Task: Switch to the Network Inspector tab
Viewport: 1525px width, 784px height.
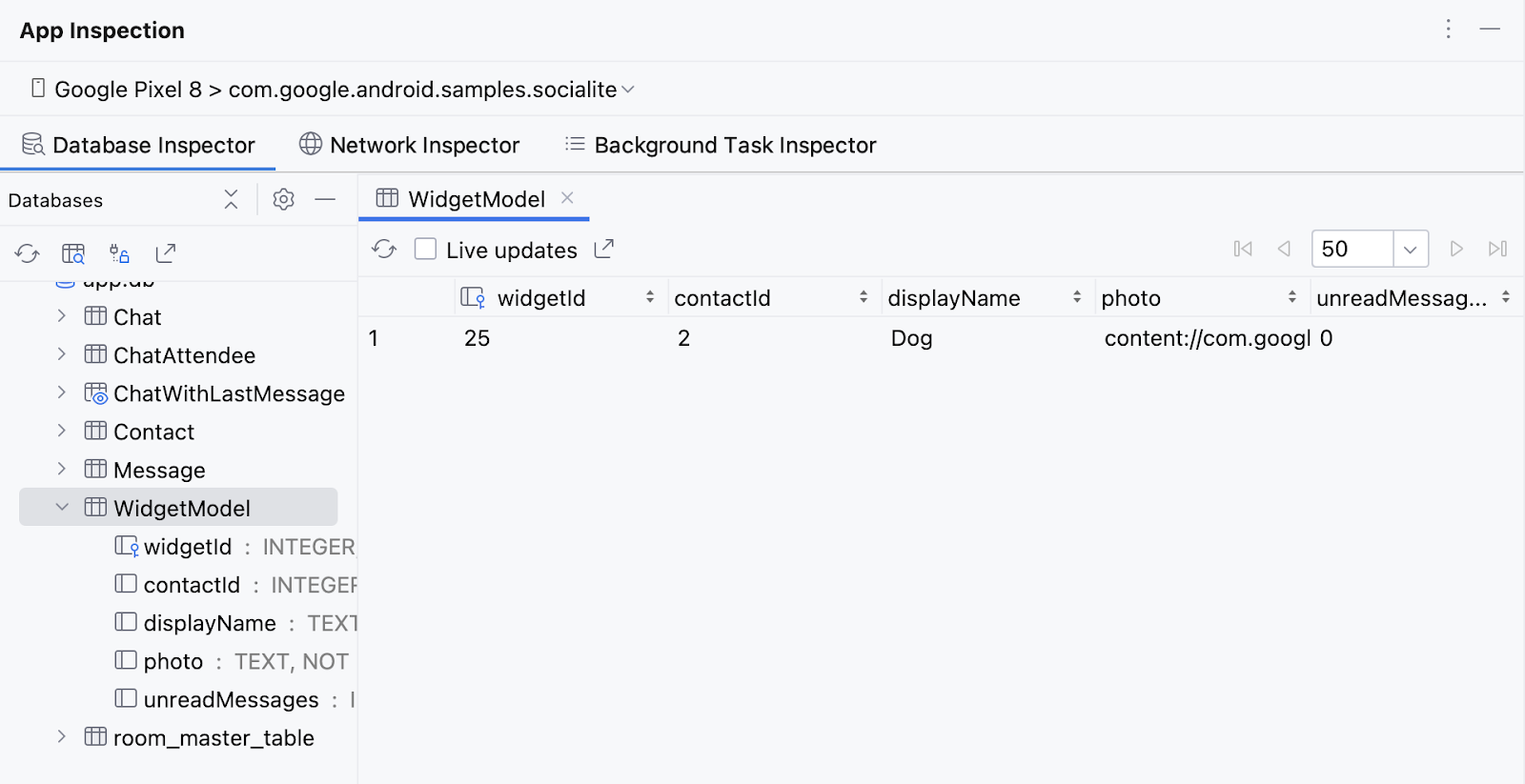Action: point(410,145)
